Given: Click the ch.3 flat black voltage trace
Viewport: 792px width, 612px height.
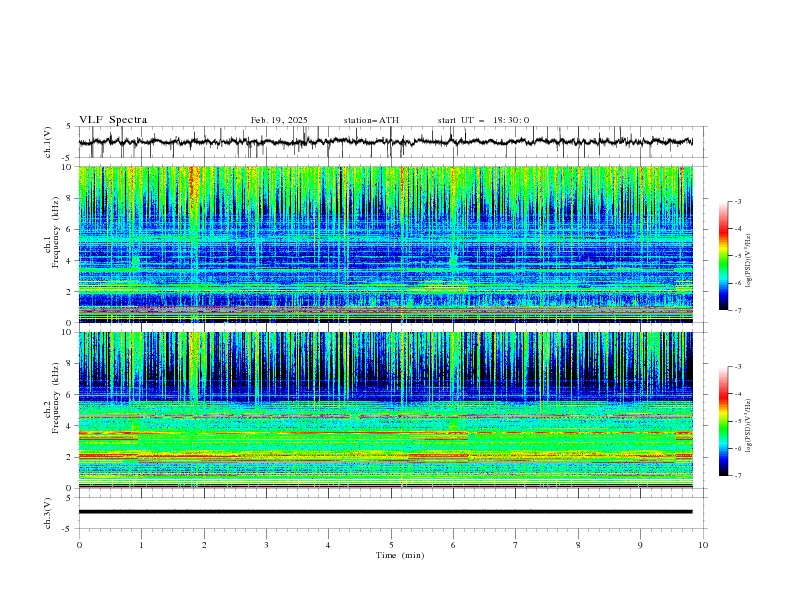Looking at the screenshot, I should tap(385, 512).
